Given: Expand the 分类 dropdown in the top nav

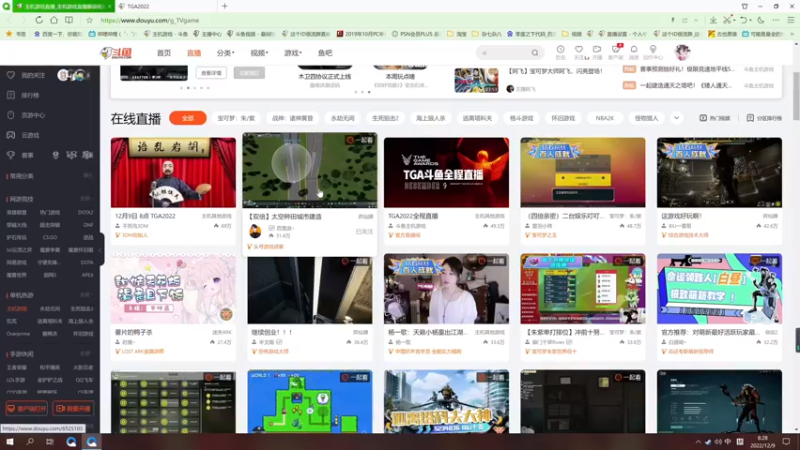Looking at the screenshot, I should [x=225, y=53].
